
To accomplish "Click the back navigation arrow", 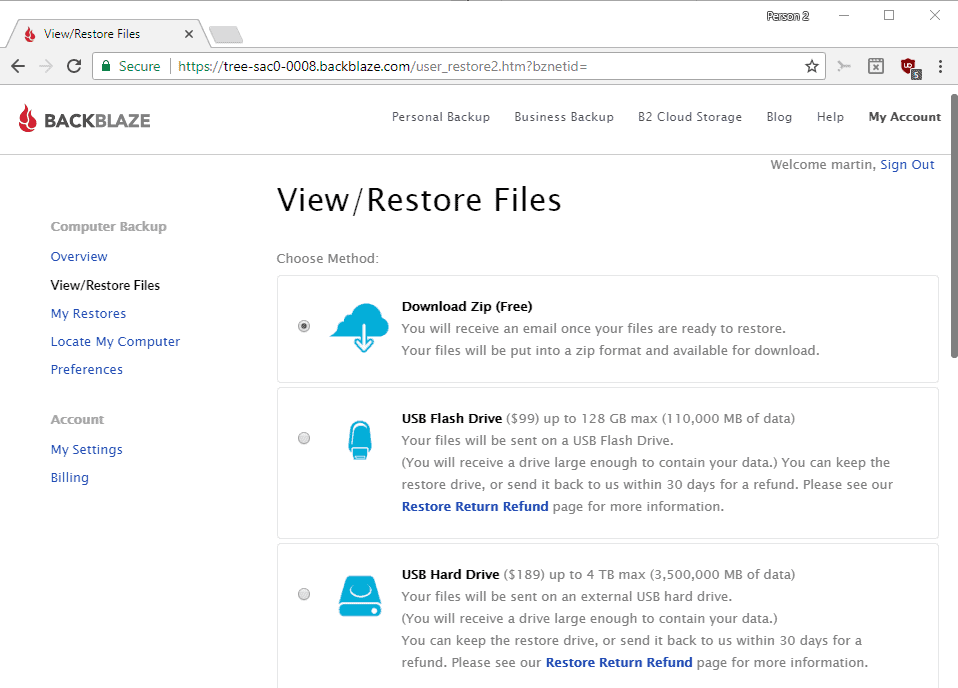I will pyautogui.click(x=19, y=65).
